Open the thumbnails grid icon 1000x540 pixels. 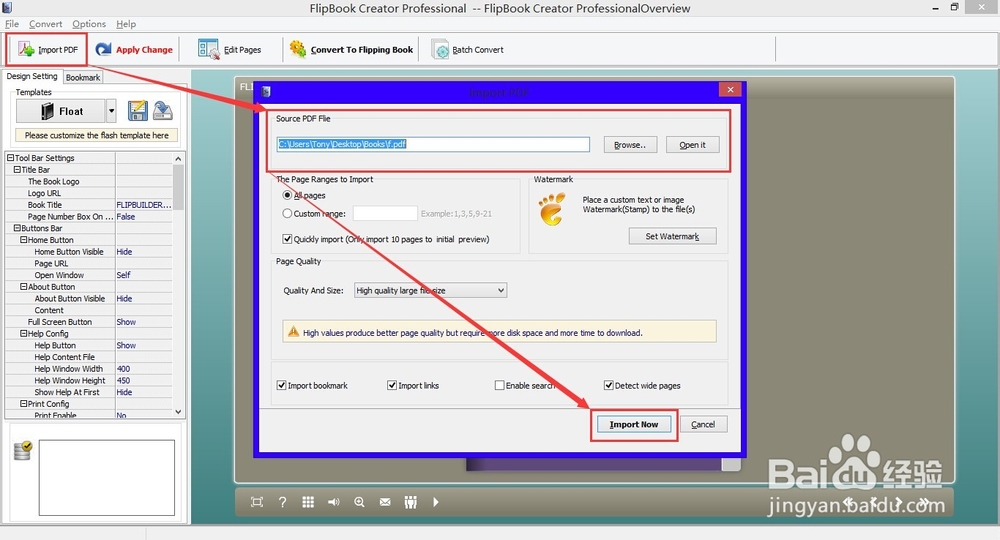(308, 502)
